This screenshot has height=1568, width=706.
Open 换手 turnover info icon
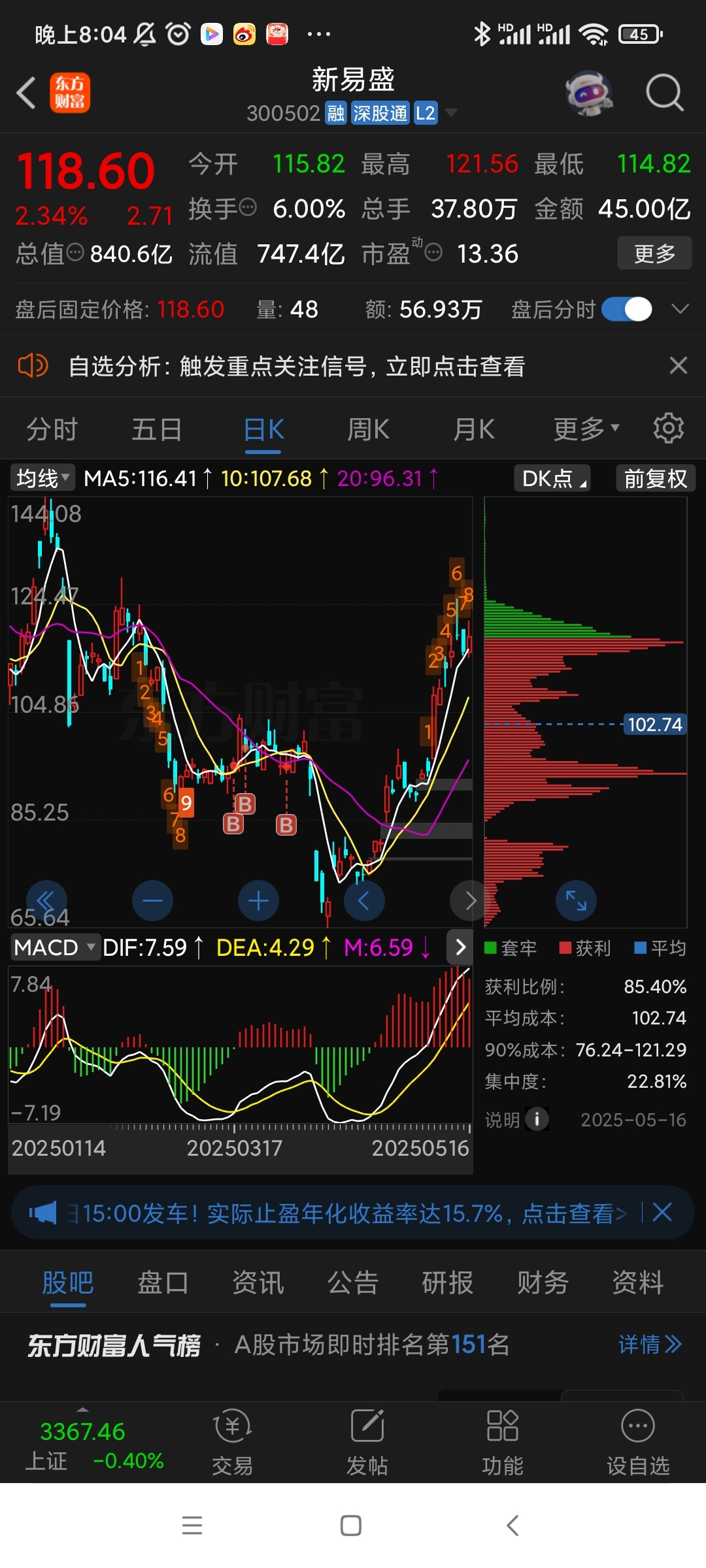[248, 208]
